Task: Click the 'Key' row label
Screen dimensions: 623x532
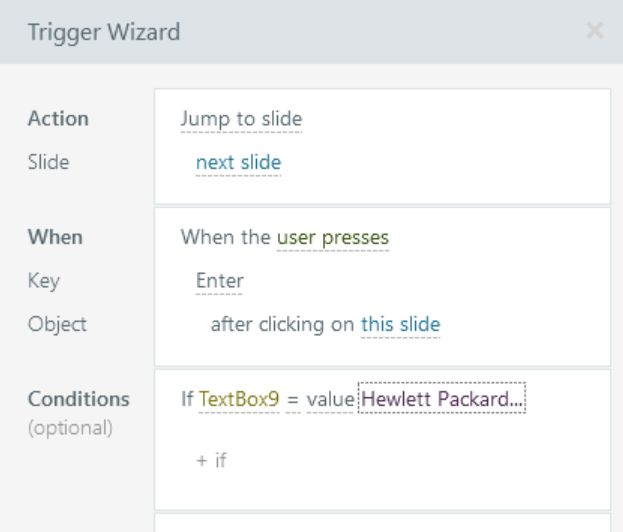Action: [x=43, y=281]
